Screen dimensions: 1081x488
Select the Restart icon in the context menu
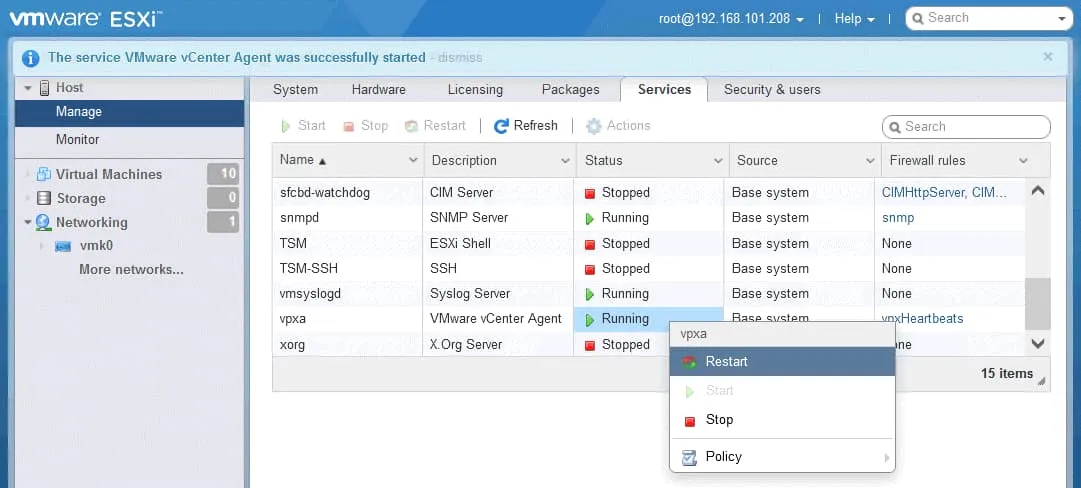[689, 362]
